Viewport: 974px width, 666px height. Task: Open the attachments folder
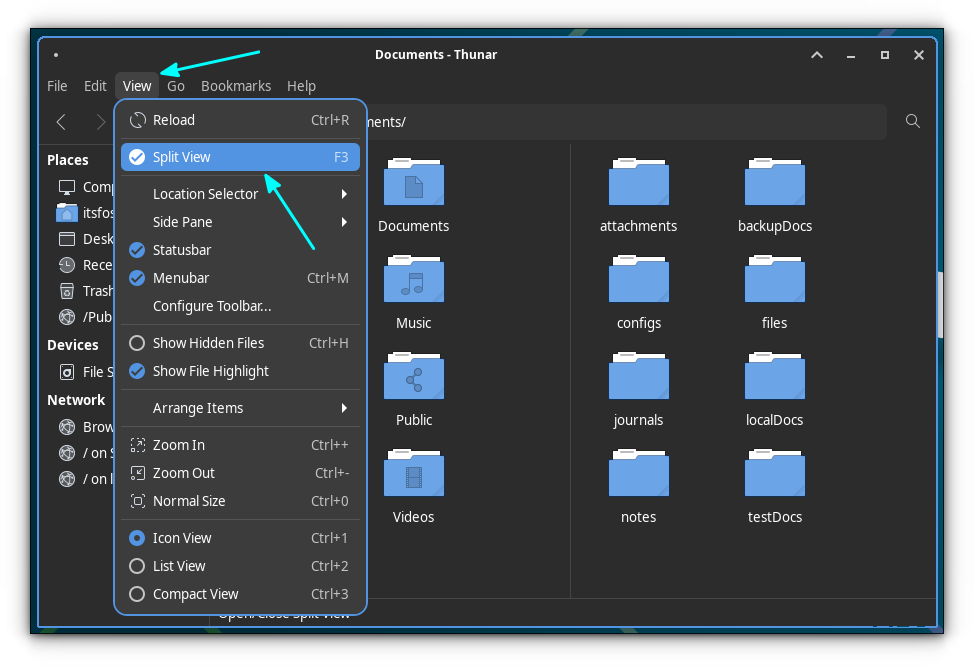[x=638, y=184]
